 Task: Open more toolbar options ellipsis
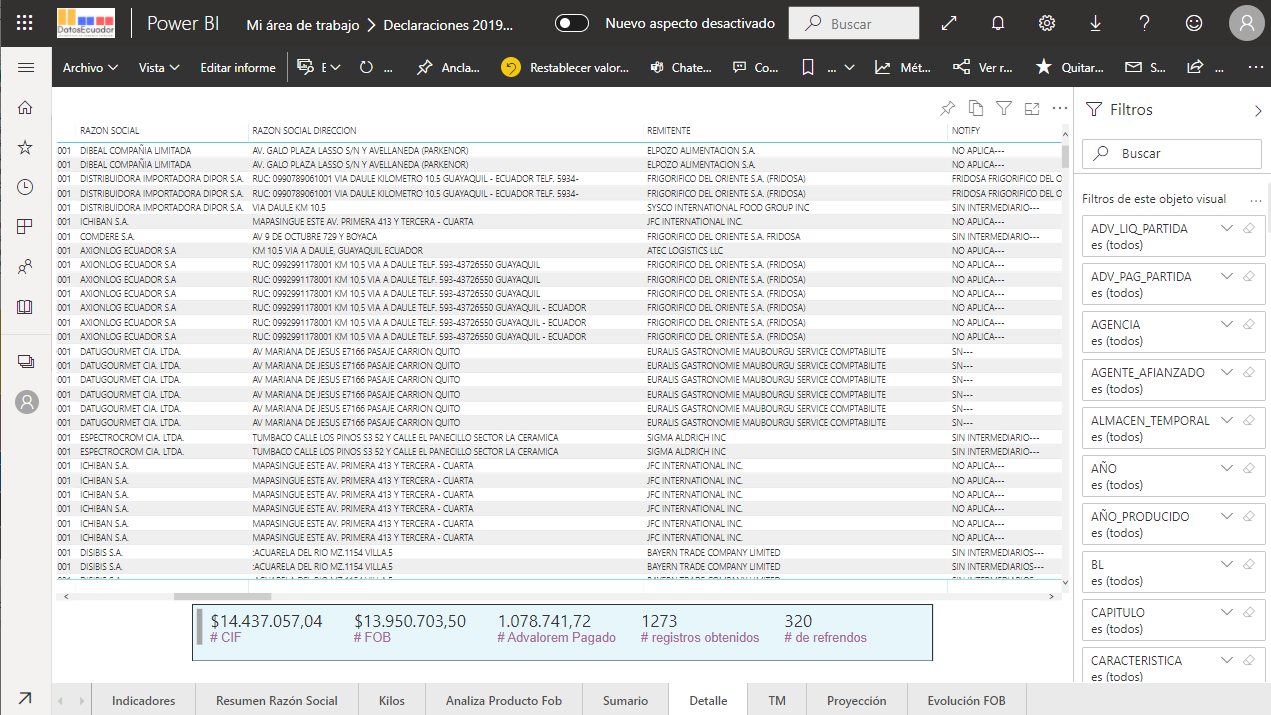pyautogui.click(x=1256, y=67)
